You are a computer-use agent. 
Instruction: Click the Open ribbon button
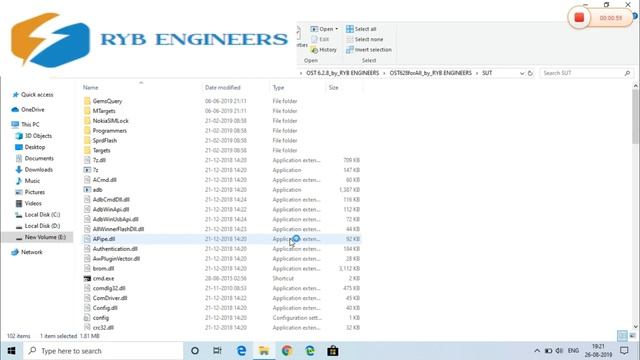[322, 29]
